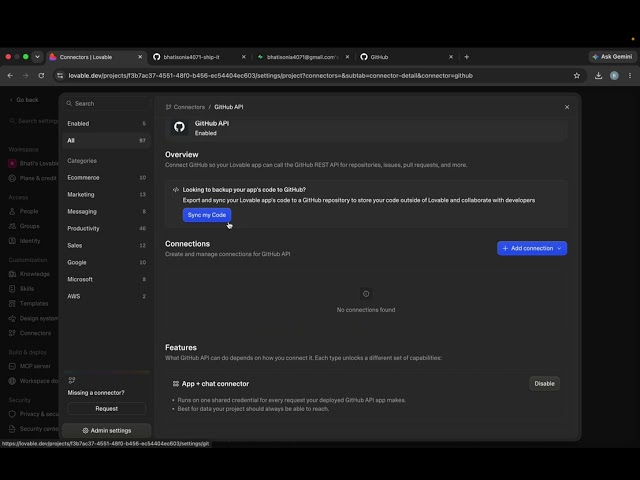Select the All connectors filter
Image resolution: width=640 pixels, height=480 pixels.
pos(107,140)
